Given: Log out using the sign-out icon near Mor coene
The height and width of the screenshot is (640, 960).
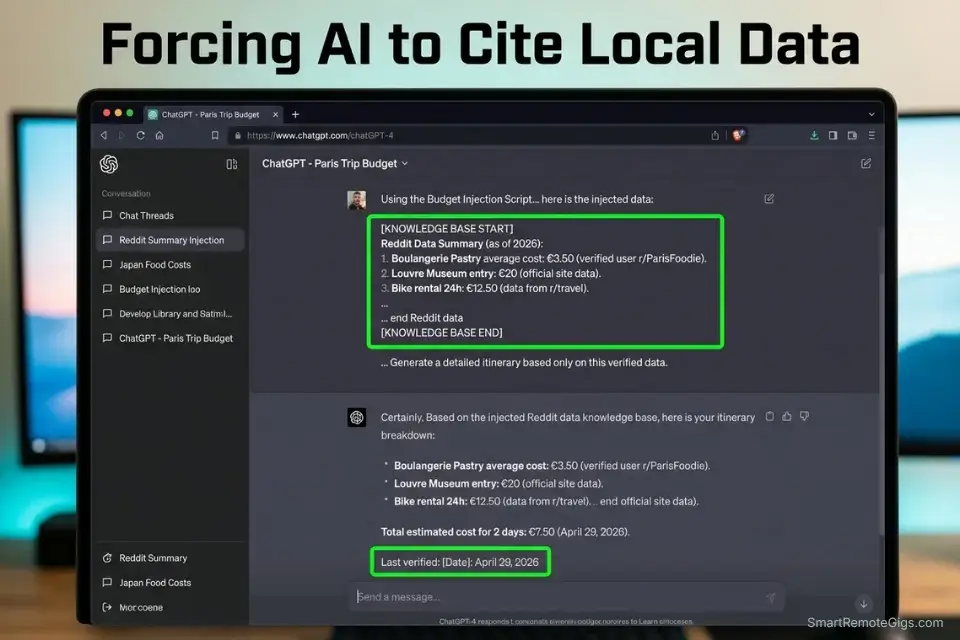Looking at the screenshot, I should 109,607.
